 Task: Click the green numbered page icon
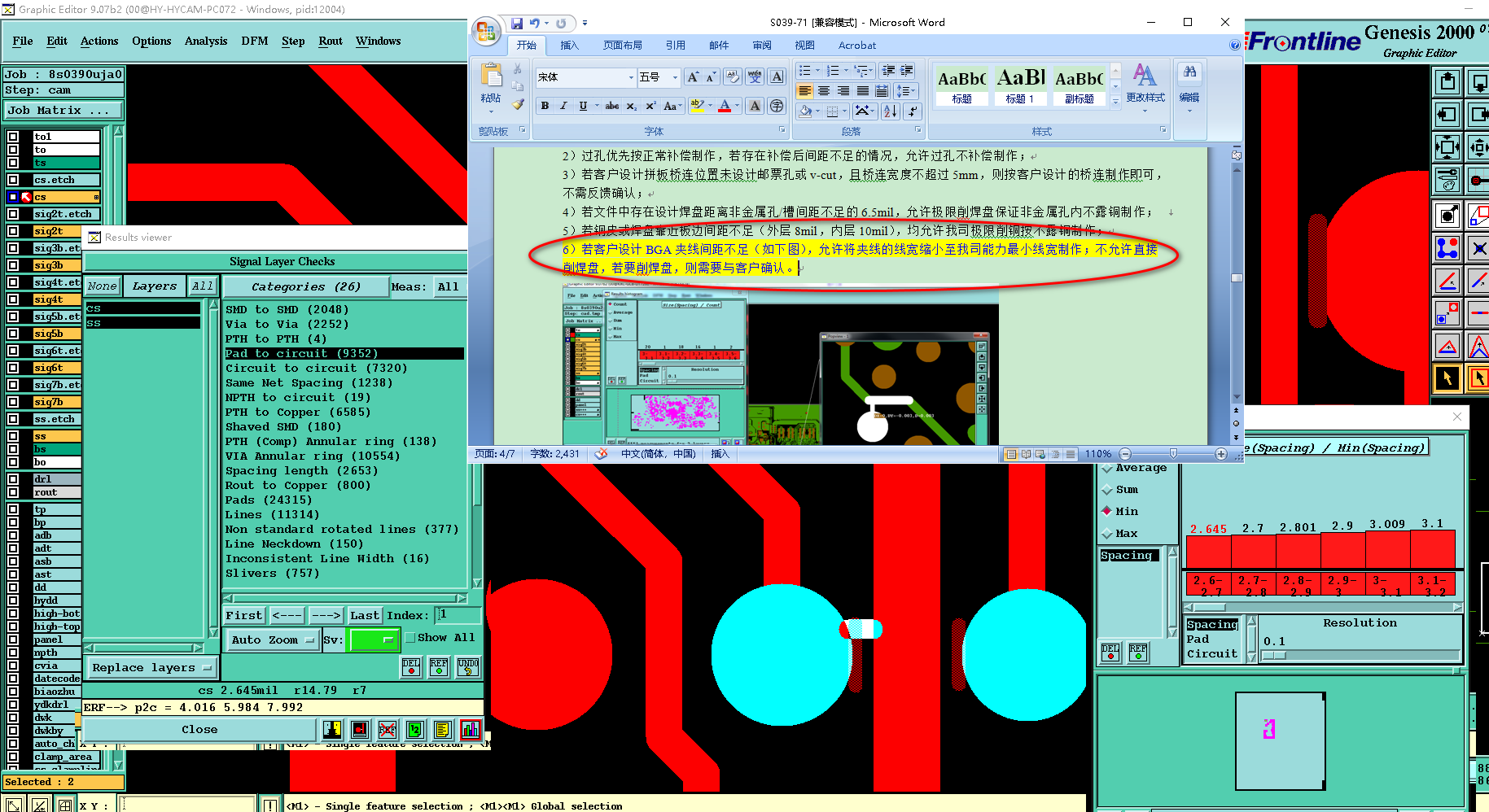point(414,729)
